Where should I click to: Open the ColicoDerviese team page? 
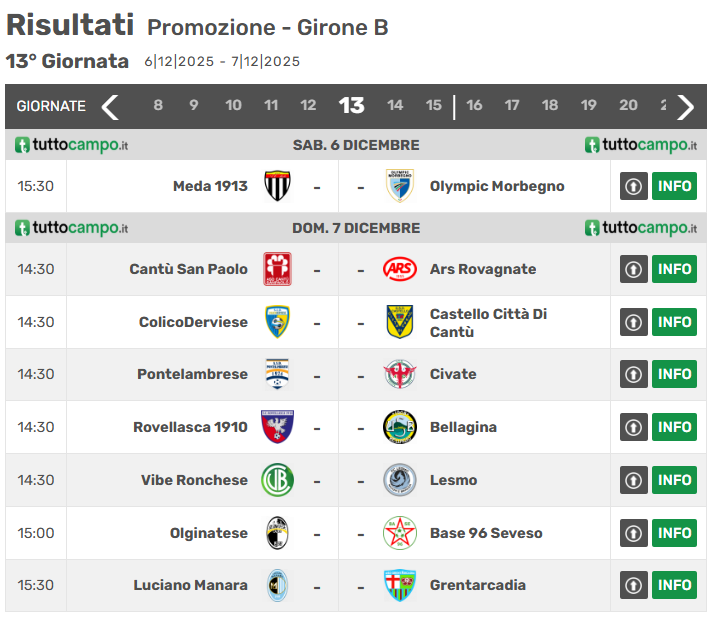pos(193,322)
